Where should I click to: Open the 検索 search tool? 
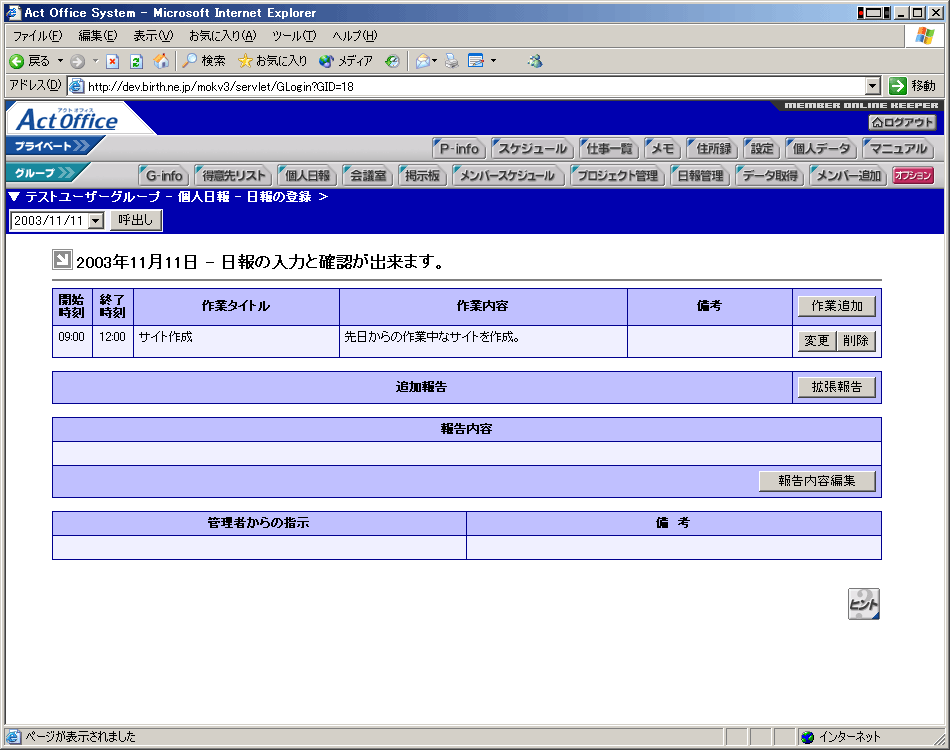pyautogui.click(x=204, y=61)
